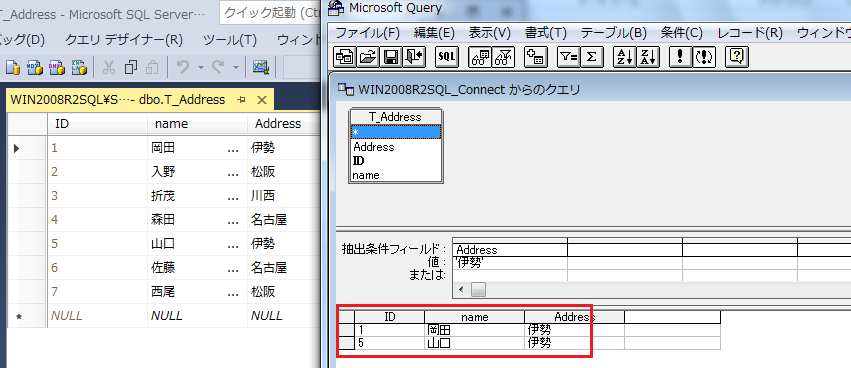Open 条件(C) menu in Microsoft Query
The image size is (851, 368).
coord(682,33)
